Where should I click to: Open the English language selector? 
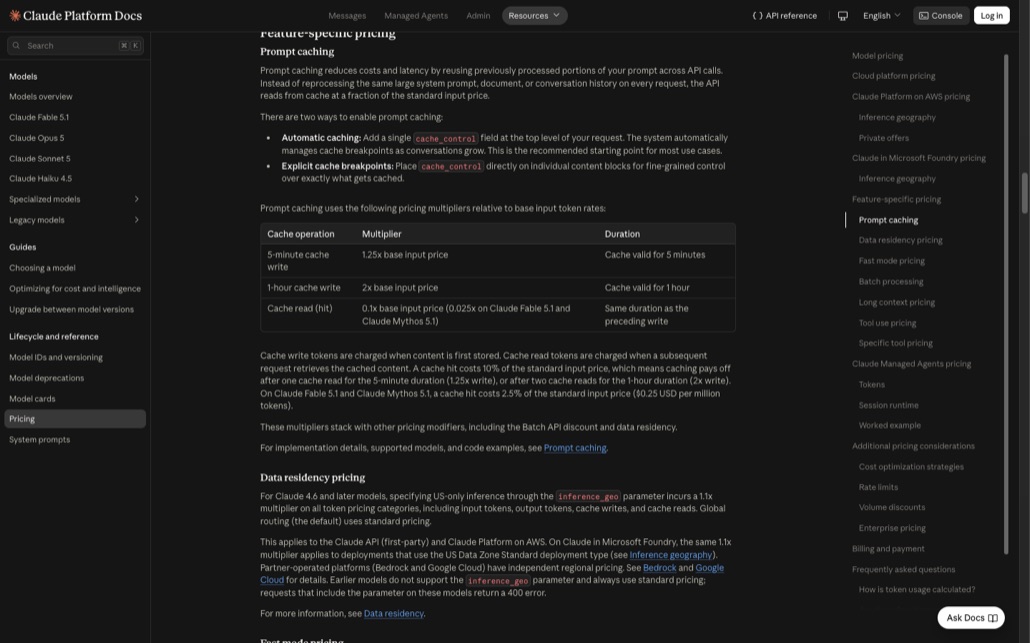[882, 16]
